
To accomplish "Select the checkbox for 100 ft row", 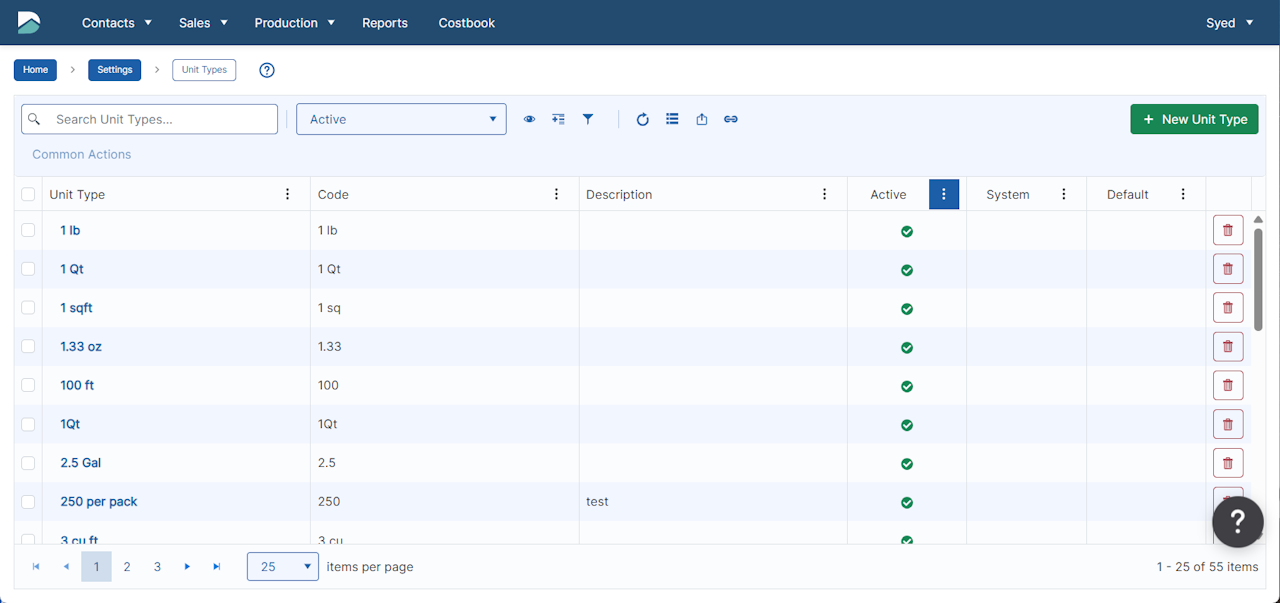I will tap(28, 385).
